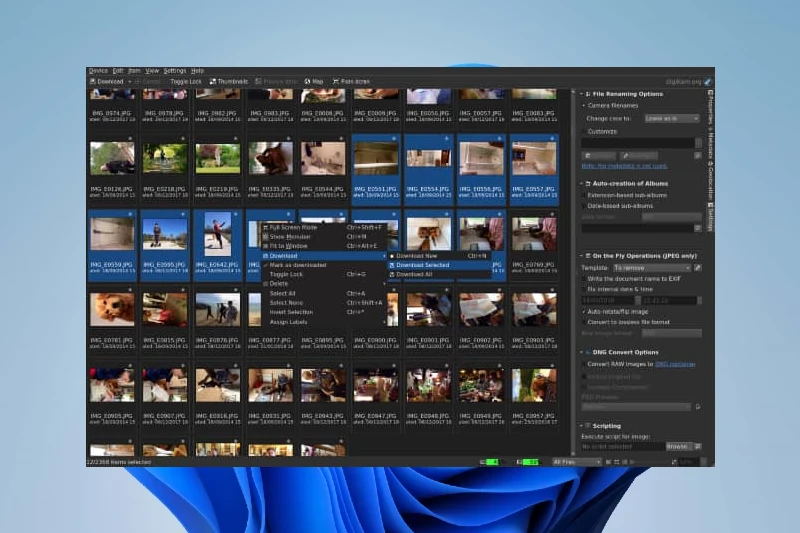Screen dimensions: 800x533
Task: Open the Properties sidebar tab
Action: [x=710, y=108]
